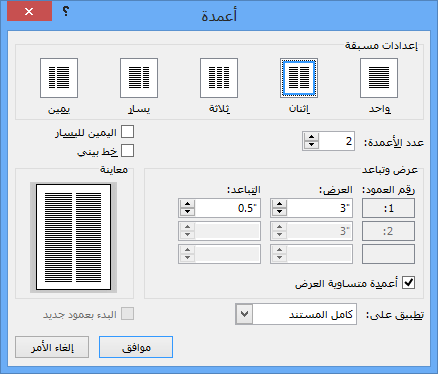Decrease column 1 العرض with down arrow
The width and height of the screenshot is (438, 374).
[280, 212]
